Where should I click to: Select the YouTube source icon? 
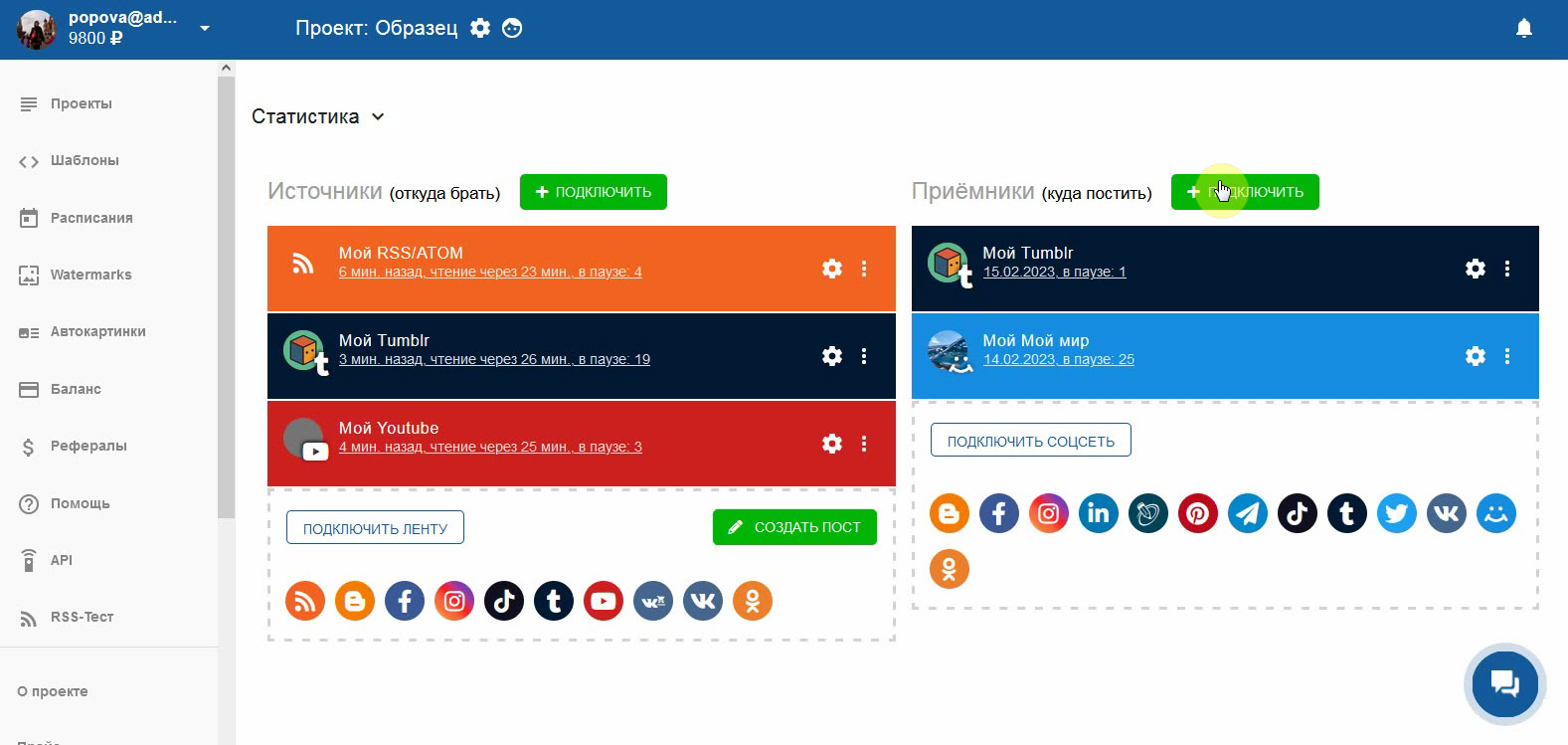click(603, 601)
